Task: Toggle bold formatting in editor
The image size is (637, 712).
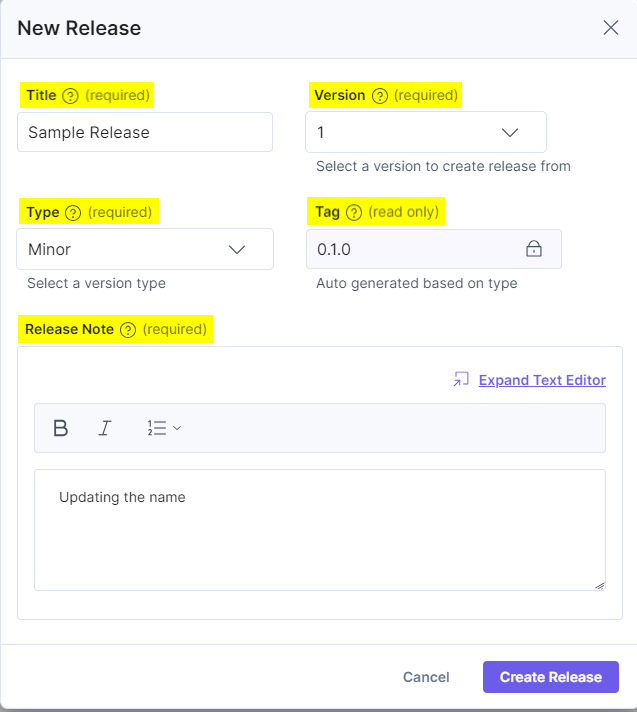Action: (60, 428)
